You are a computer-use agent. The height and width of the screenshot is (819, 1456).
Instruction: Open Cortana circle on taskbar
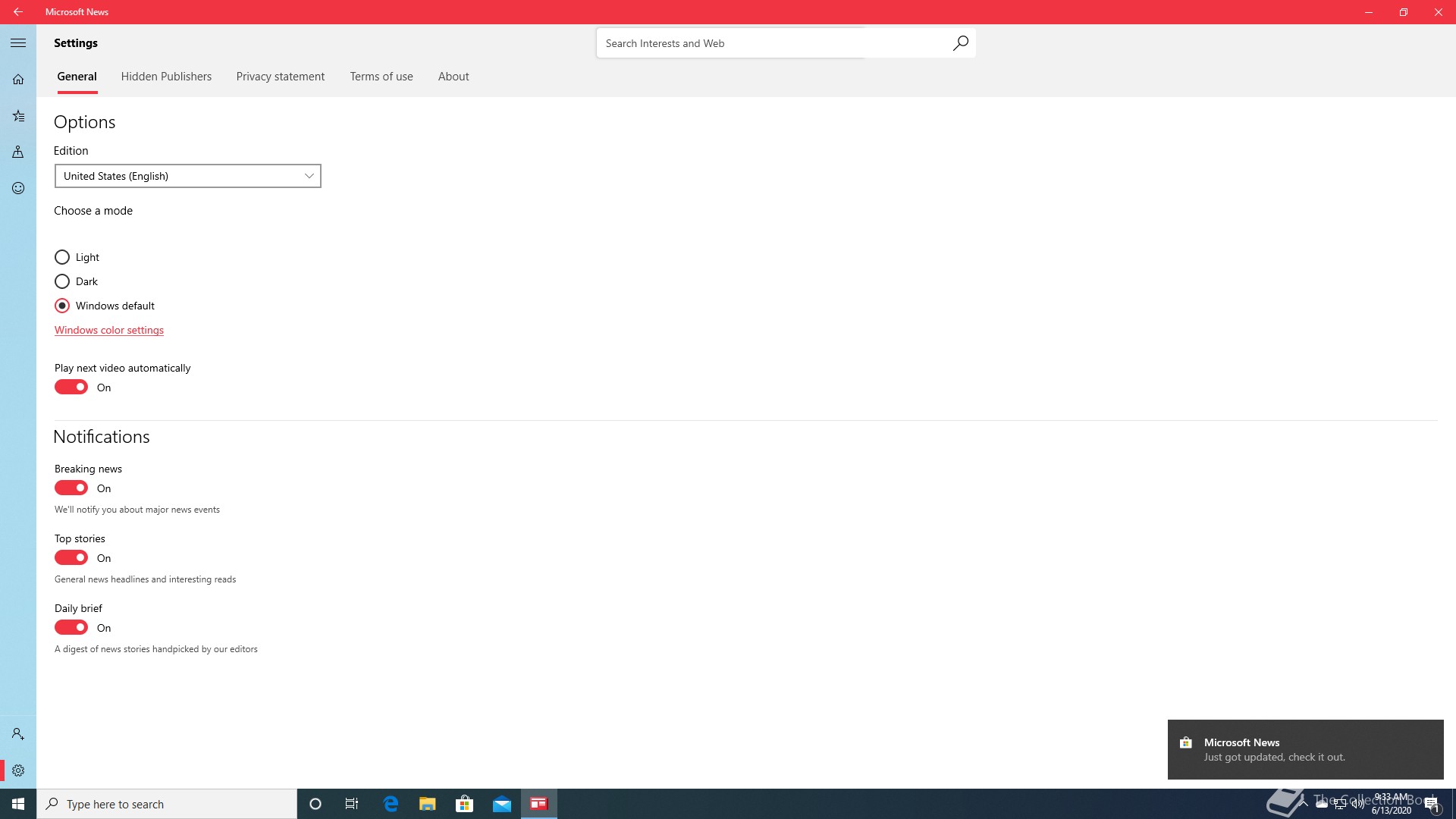(315, 804)
